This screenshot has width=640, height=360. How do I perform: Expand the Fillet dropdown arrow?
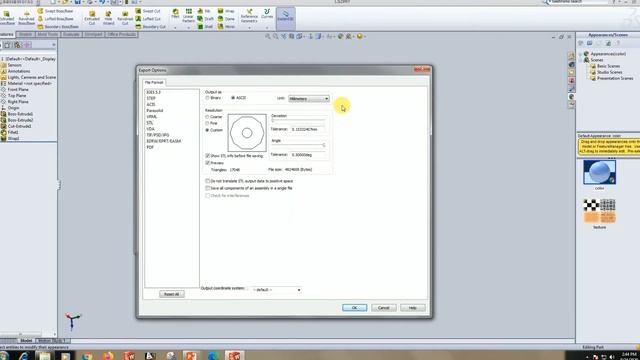[x=175, y=27]
